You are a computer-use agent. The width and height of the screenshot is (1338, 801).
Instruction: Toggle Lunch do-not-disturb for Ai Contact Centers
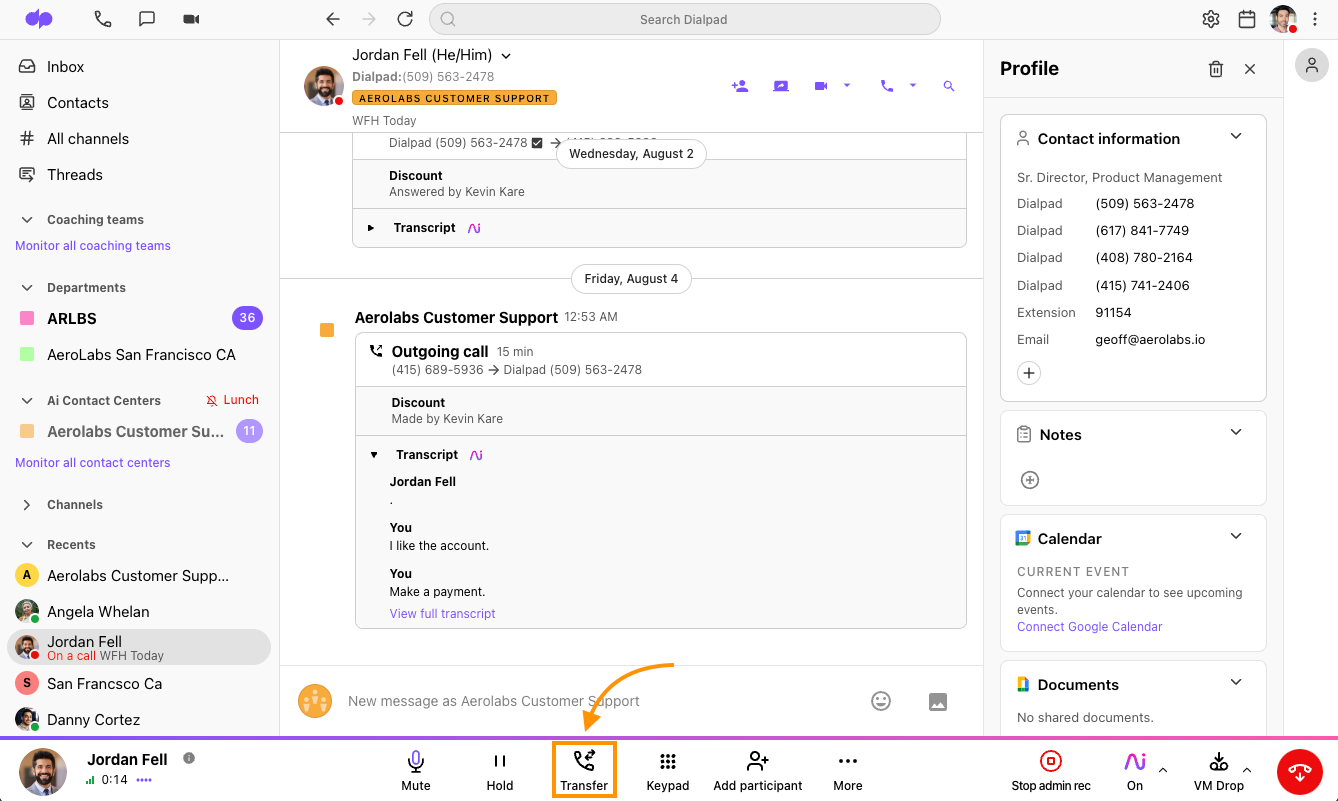click(x=232, y=400)
